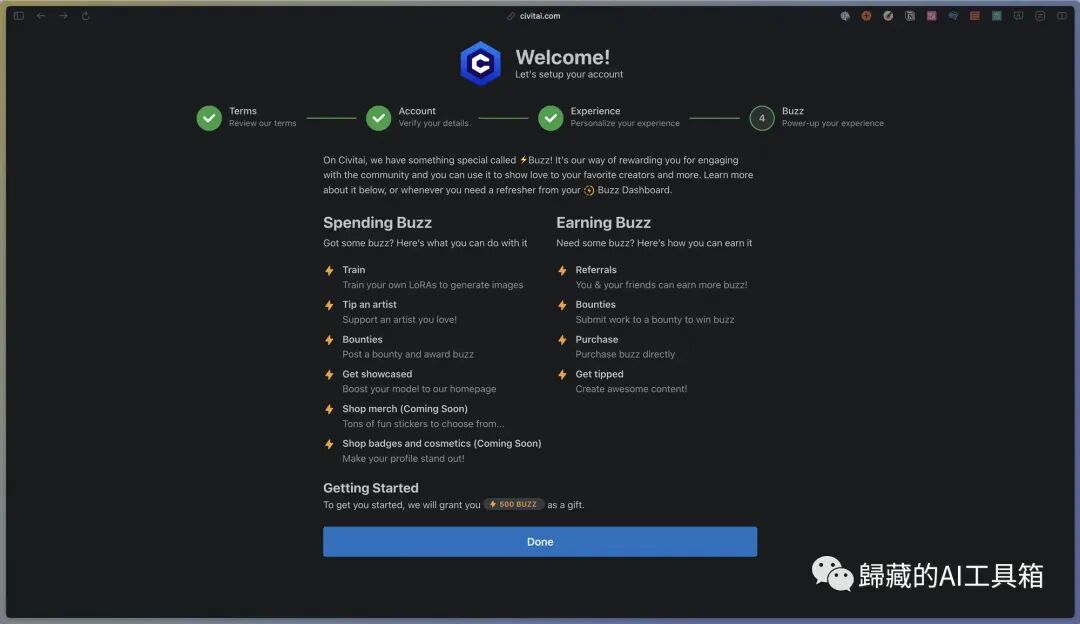Click the Getting Started heading
The height and width of the screenshot is (624, 1080).
coord(371,488)
